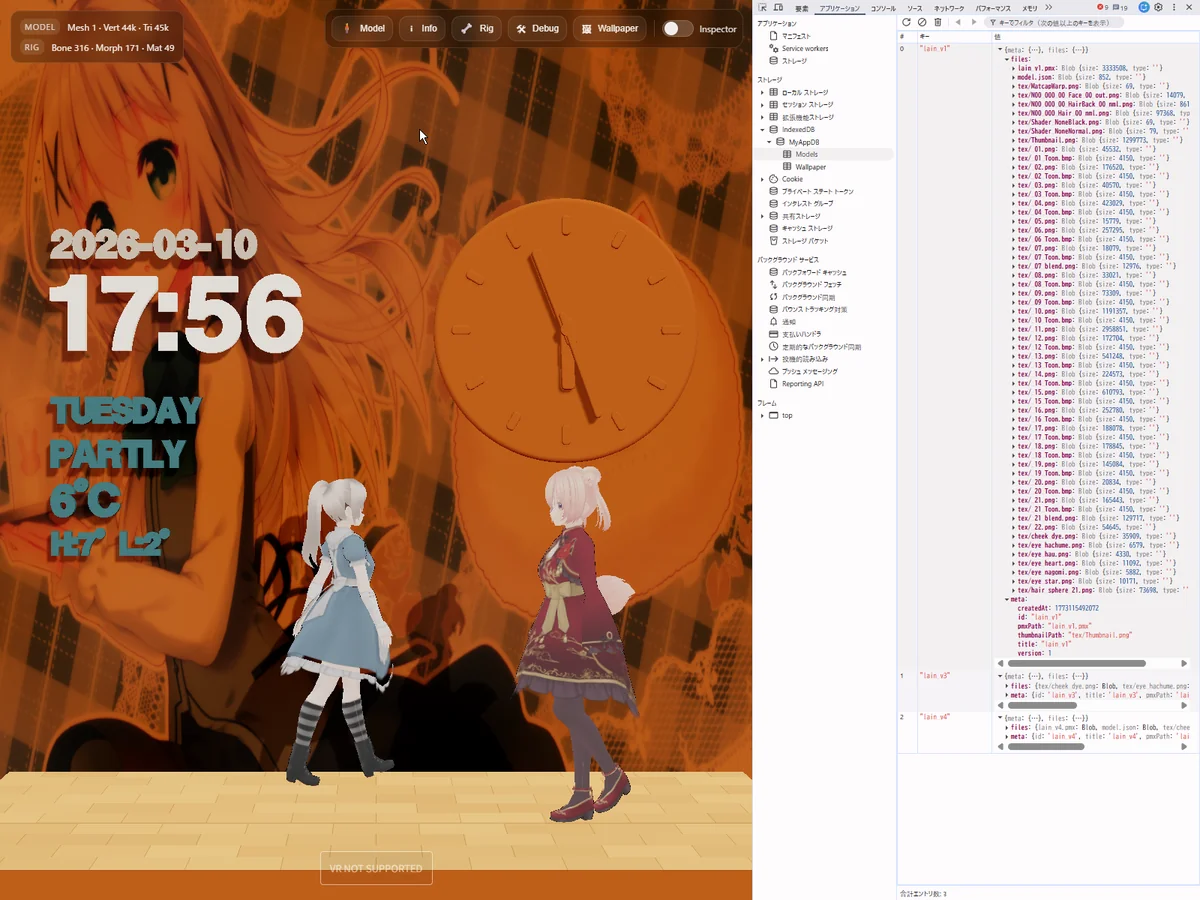1200x900 pixels.
Task: Click the Debug toolbar button
Action: tap(537, 29)
